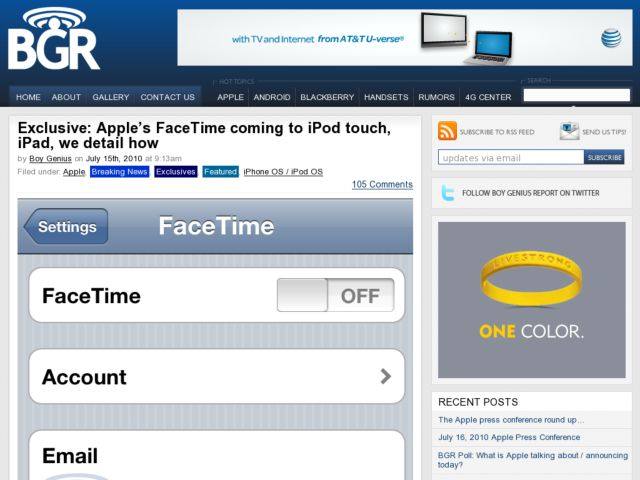Viewport: 640px width, 480px height.
Task: Click the site search input box
Action: pyautogui.click(x=576, y=96)
